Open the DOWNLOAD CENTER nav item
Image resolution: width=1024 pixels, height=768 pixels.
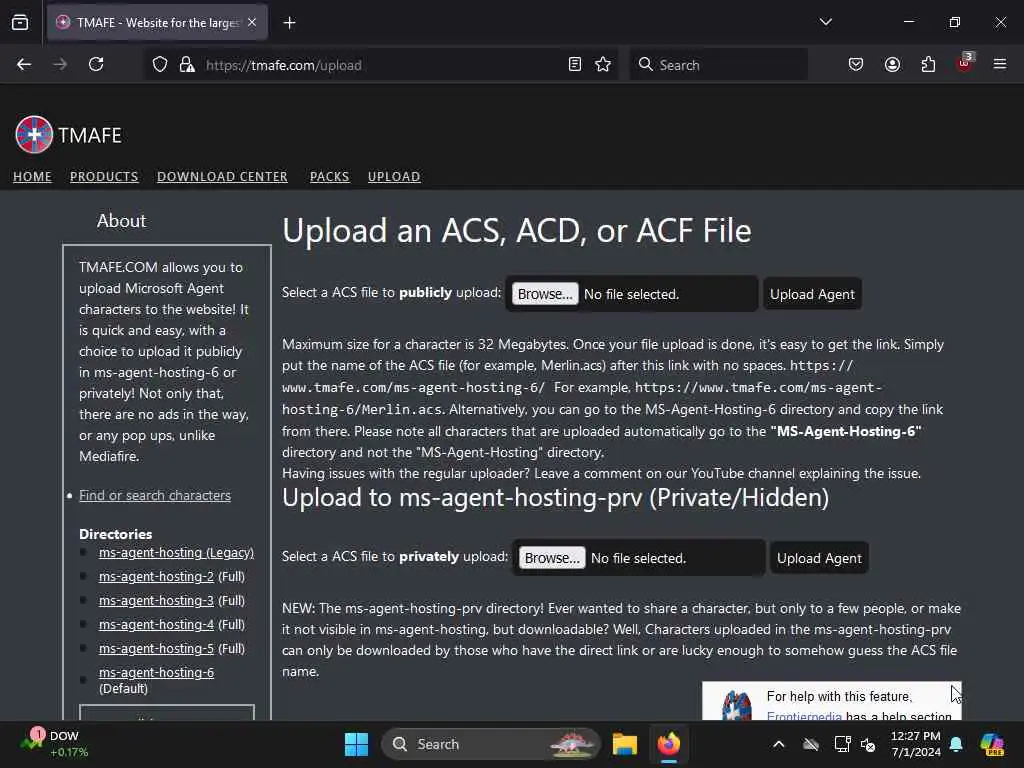click(x=222, y=176)
